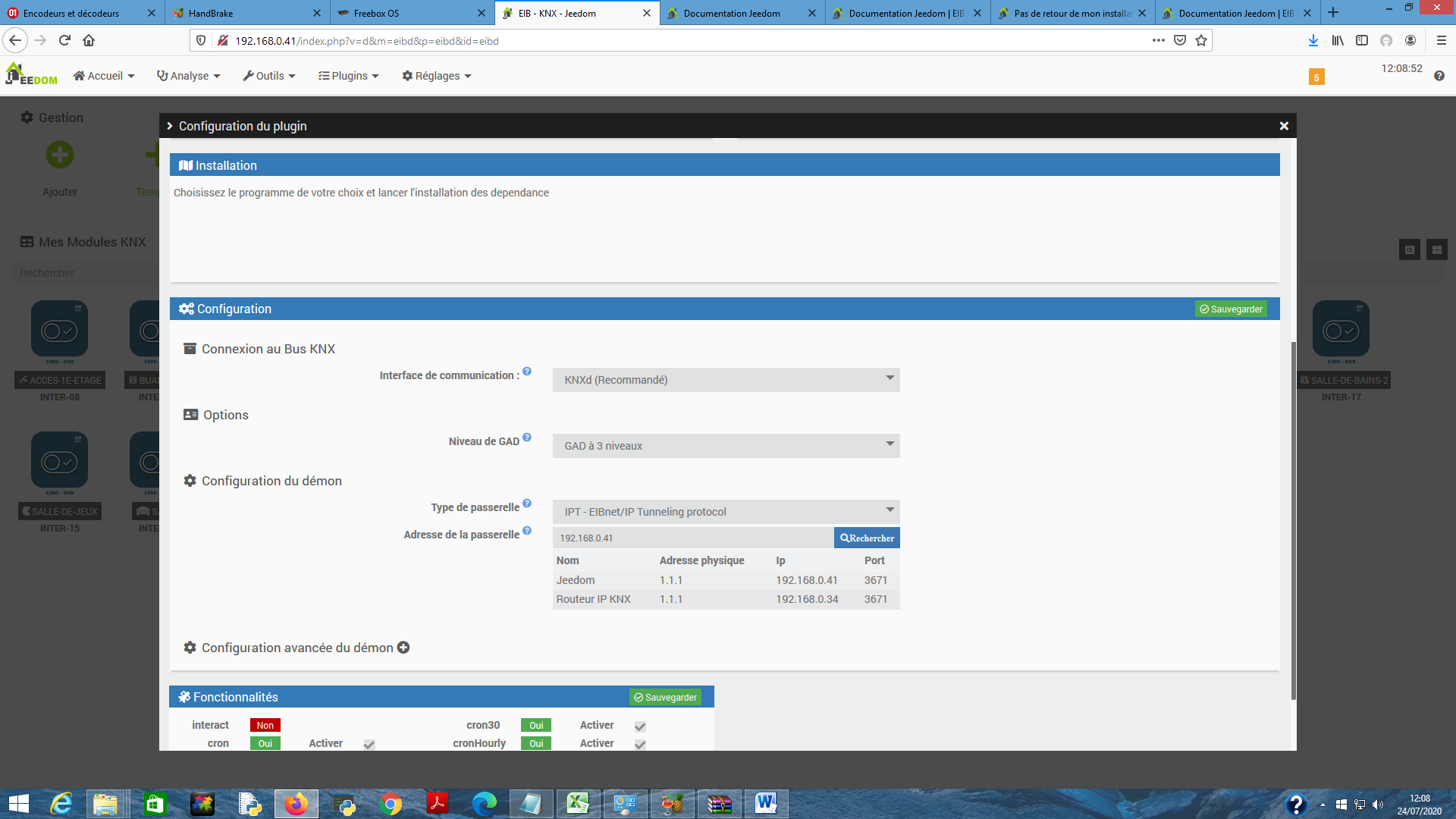Open Firefox library icon

(x=1338, y=40)
